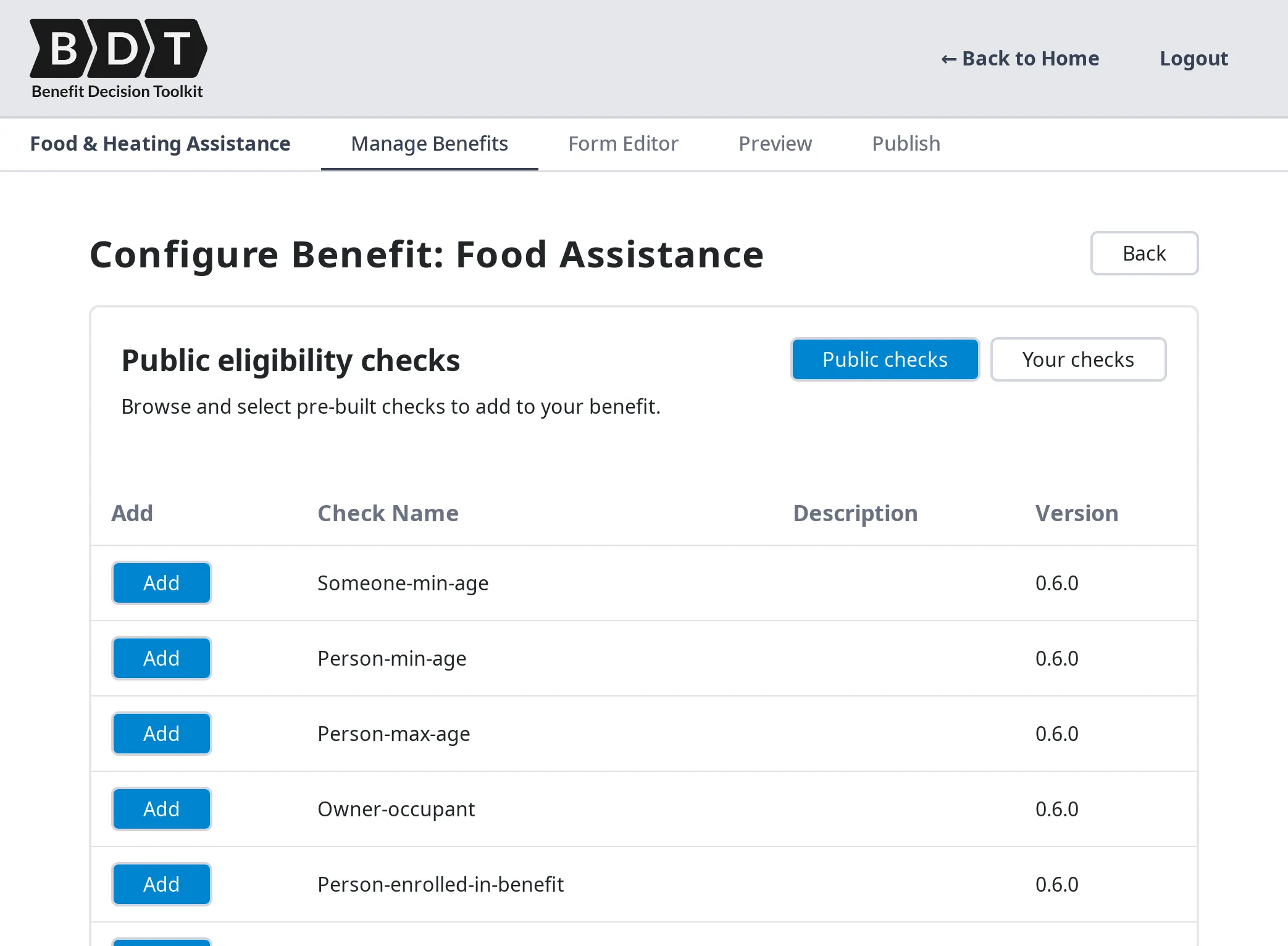1288x946 pixels.
Task: Click the Logout link
Action: pyautogui.click(x=1193, y=58)
